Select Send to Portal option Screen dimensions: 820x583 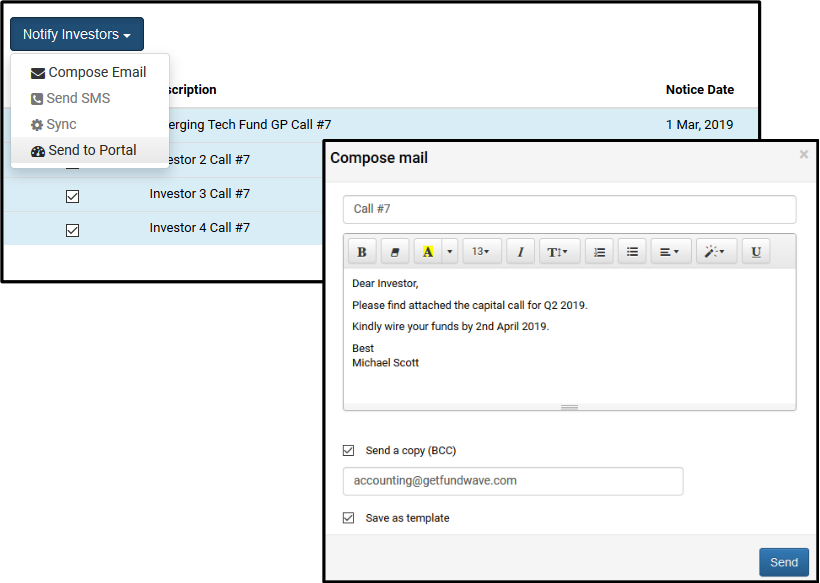tap(89, 151)
